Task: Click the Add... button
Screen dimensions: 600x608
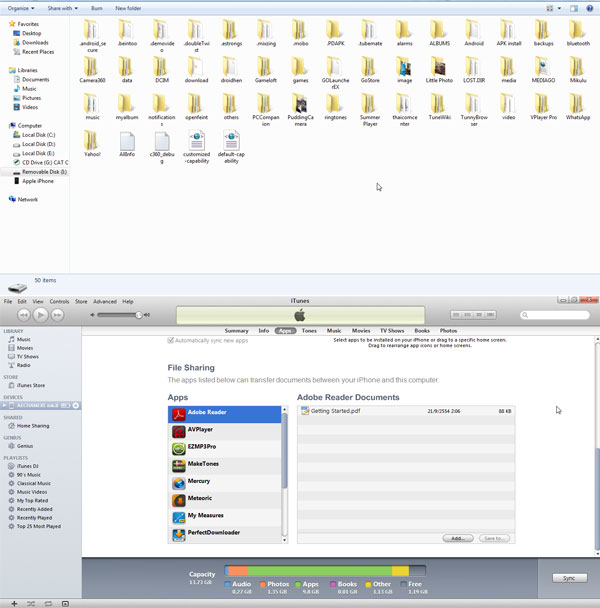Action: point(458,538)
